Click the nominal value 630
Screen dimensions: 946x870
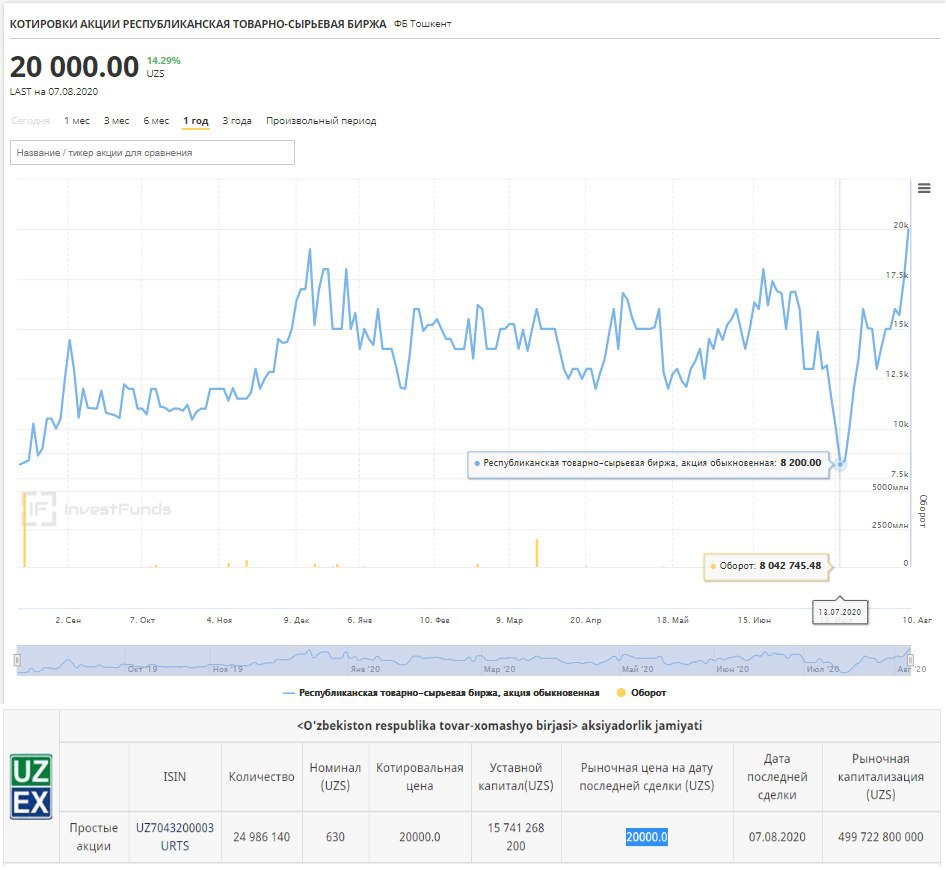click(x=335, y=837)
